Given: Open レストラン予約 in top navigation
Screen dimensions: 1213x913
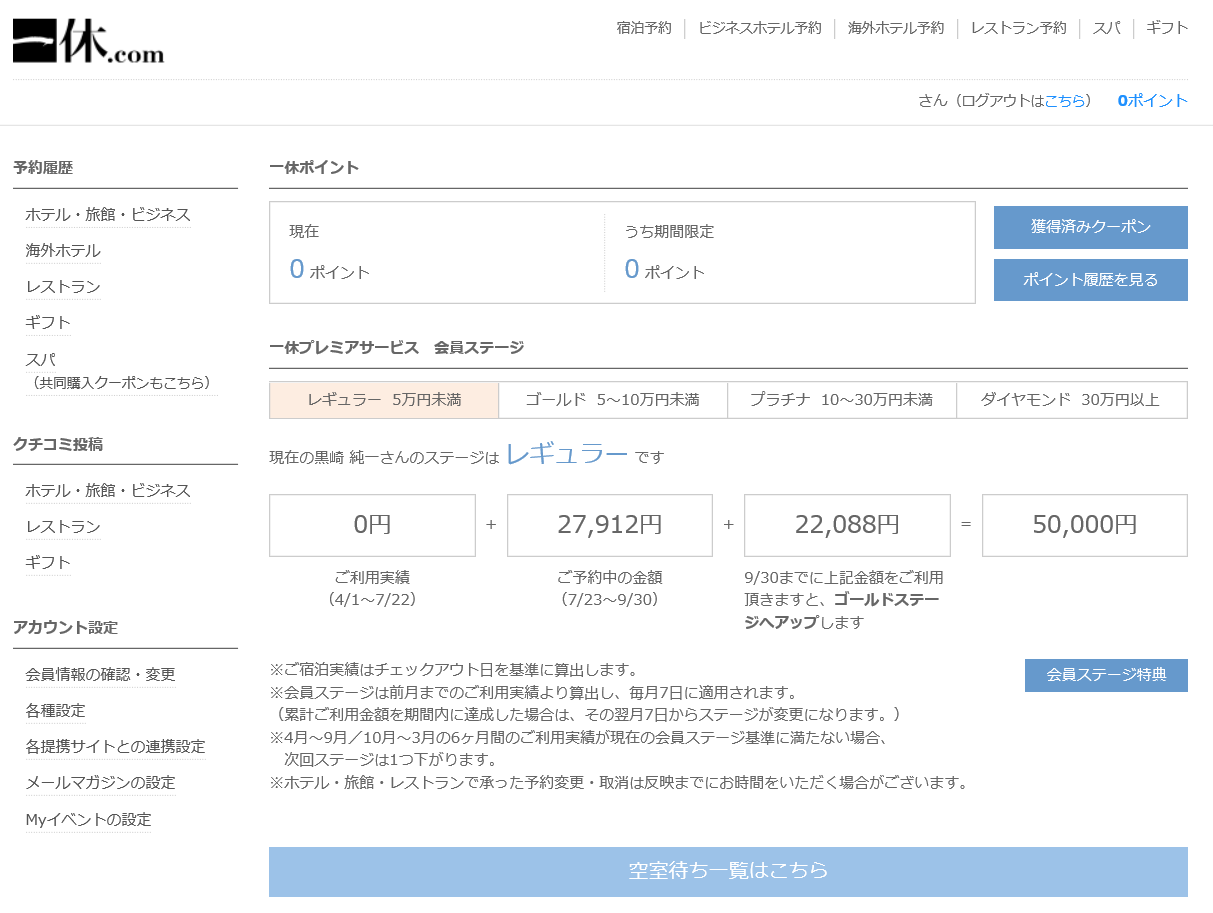Looking at the screenshot, I should click(1018, 28).
